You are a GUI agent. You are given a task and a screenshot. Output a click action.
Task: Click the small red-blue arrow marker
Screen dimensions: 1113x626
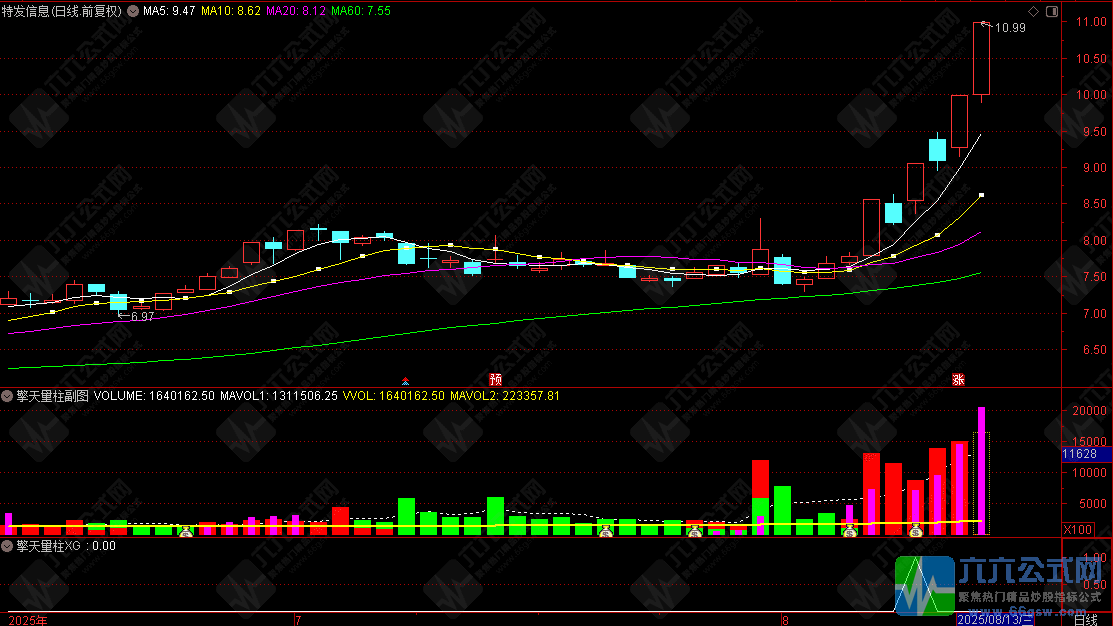click(x=405, y=382)
